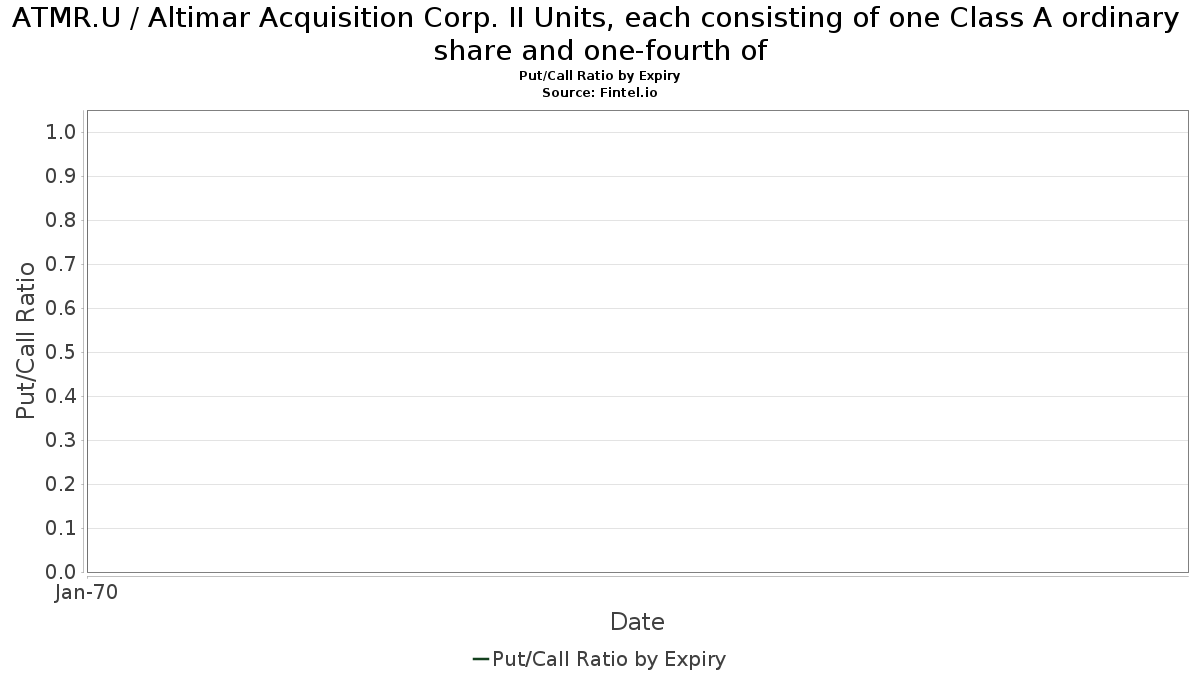Click the 0.3 y-axis tick label
The height and width of the screenshot is (675, 1200).
(62, 440)
